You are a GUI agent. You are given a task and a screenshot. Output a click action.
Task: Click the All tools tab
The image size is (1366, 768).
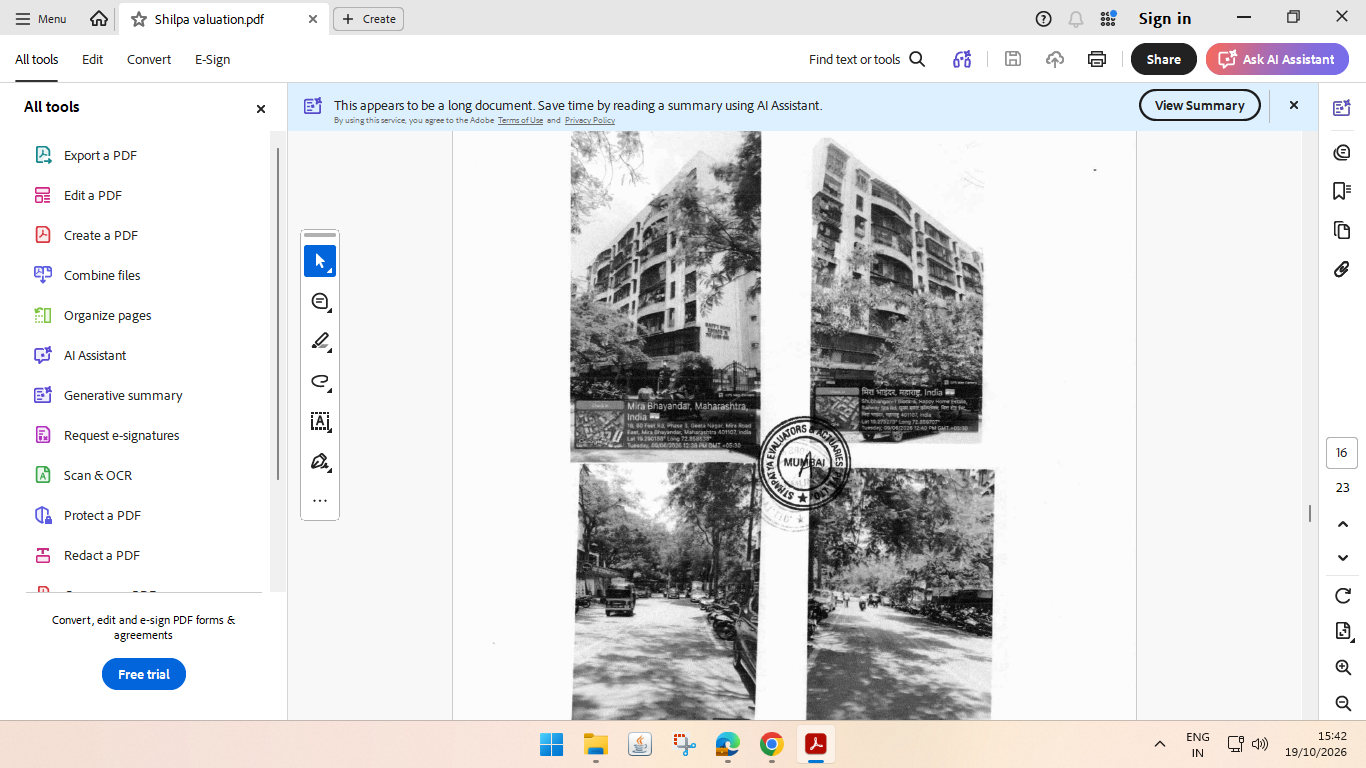(36, 59)
